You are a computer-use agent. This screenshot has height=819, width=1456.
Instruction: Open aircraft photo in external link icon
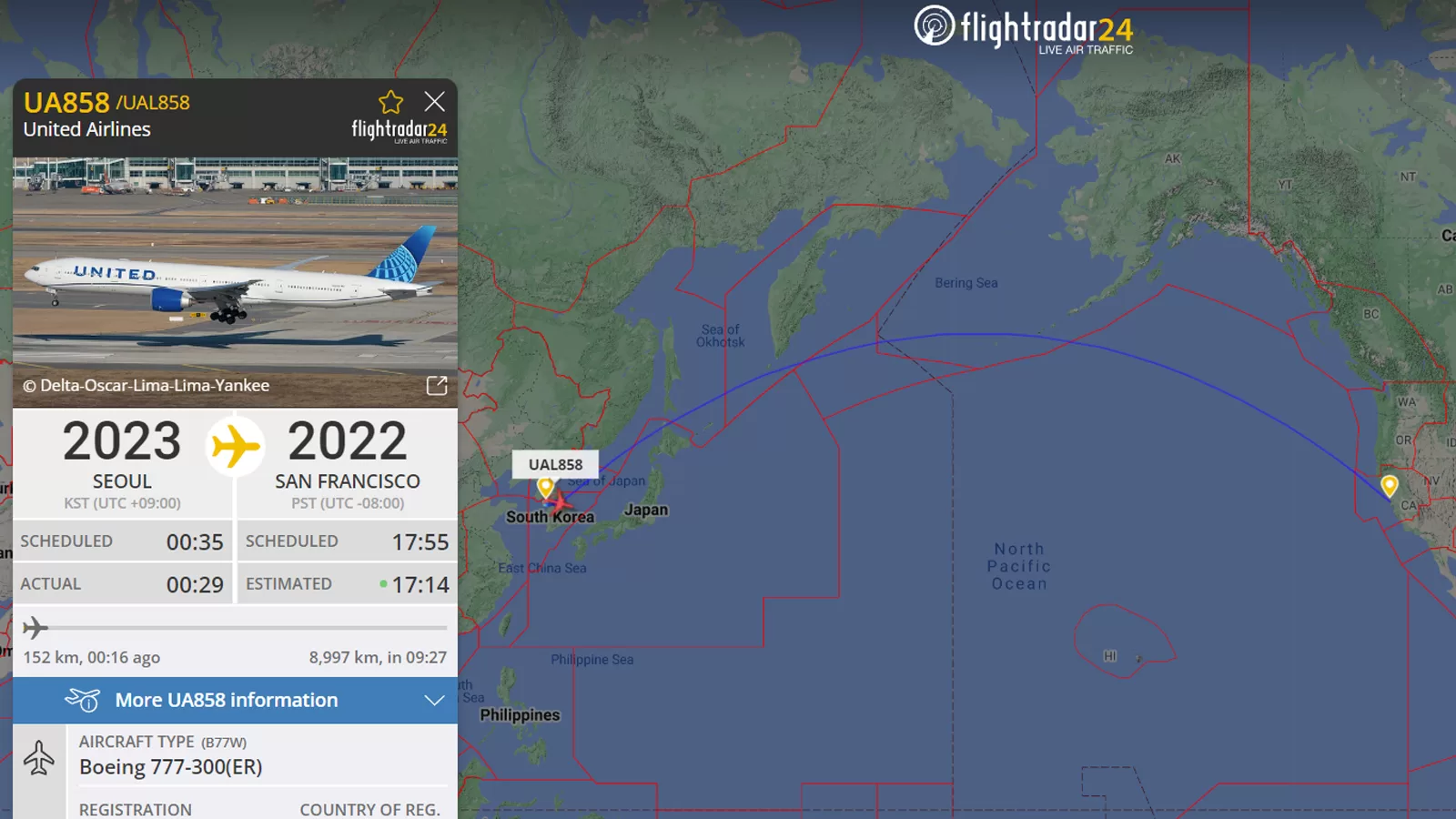pyautogui.click(x=437, y=386)
